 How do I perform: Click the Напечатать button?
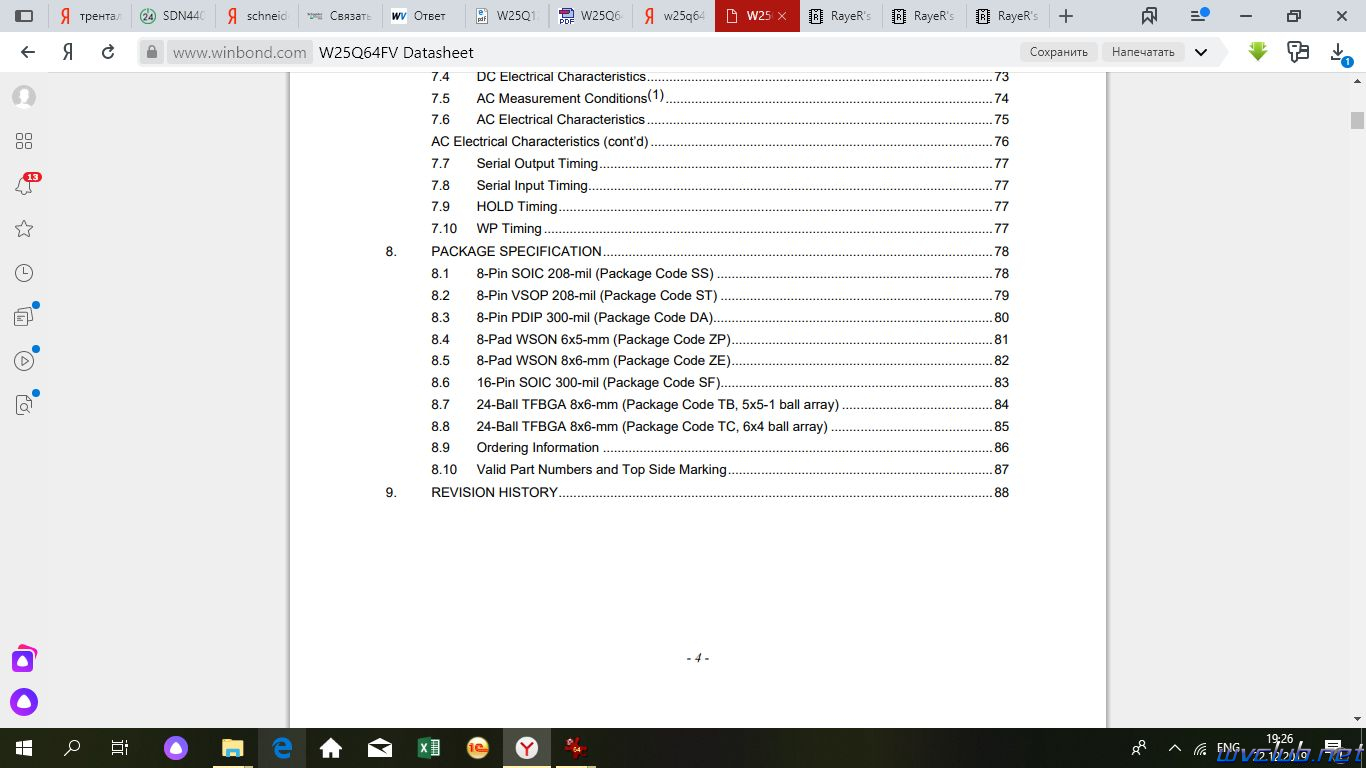click(x=1143, y=52)
